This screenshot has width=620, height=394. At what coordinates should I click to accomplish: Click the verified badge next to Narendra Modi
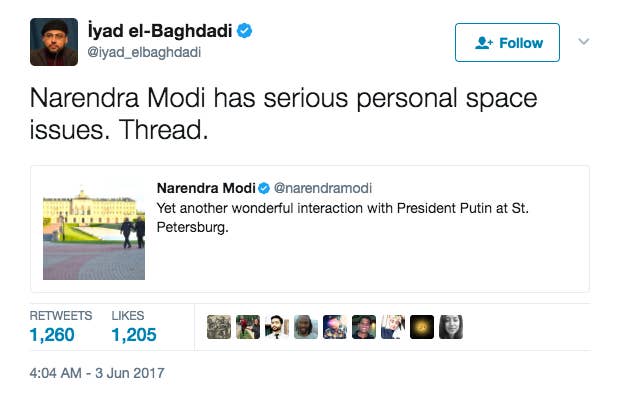pyautogui.click(x=264, y=188)
